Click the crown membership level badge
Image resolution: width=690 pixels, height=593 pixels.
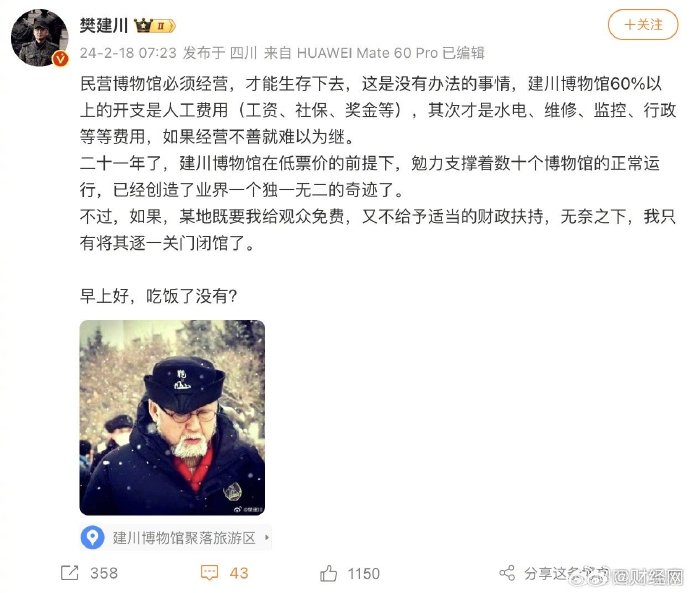pos(154,26)
